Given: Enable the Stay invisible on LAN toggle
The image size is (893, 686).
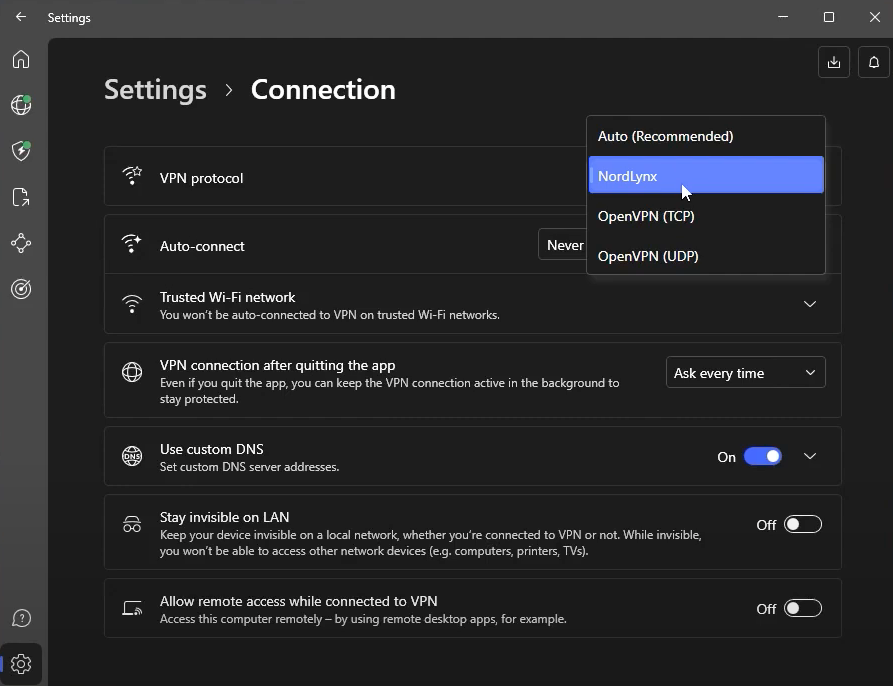Looking at the screenshot, I should [x=802, y=524].
